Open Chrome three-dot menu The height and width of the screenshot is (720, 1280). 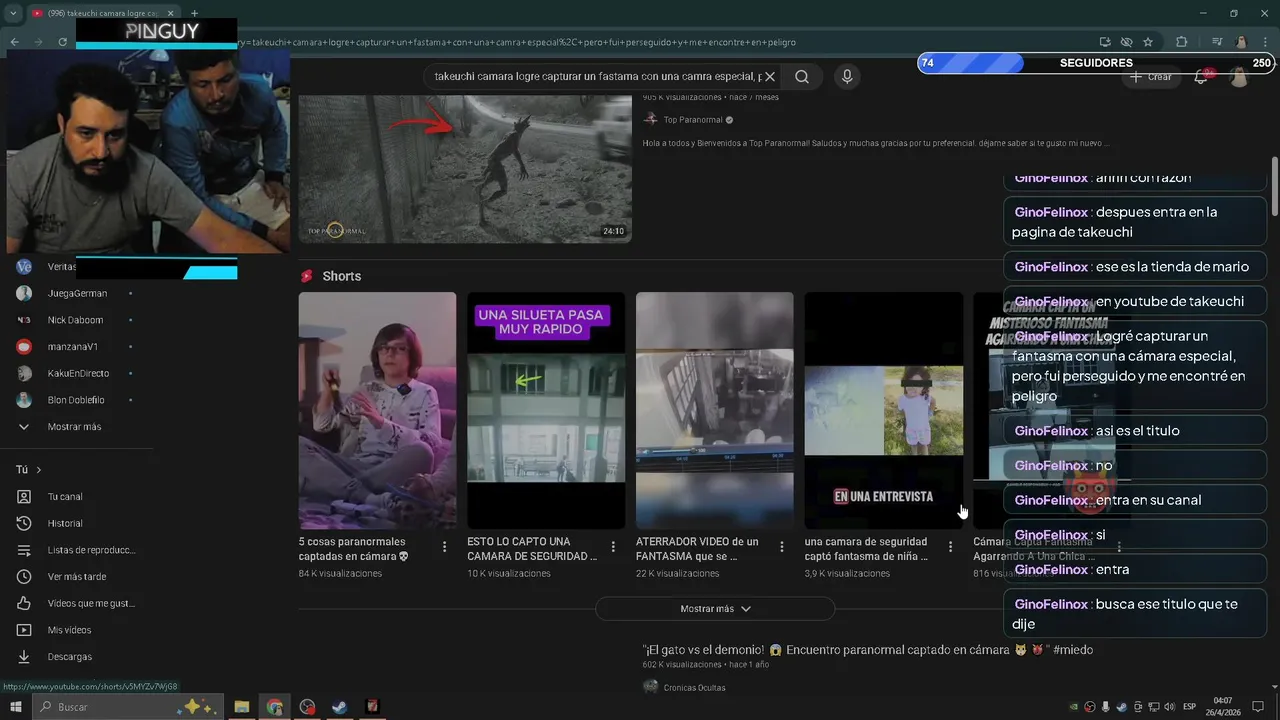point(1265,42)
